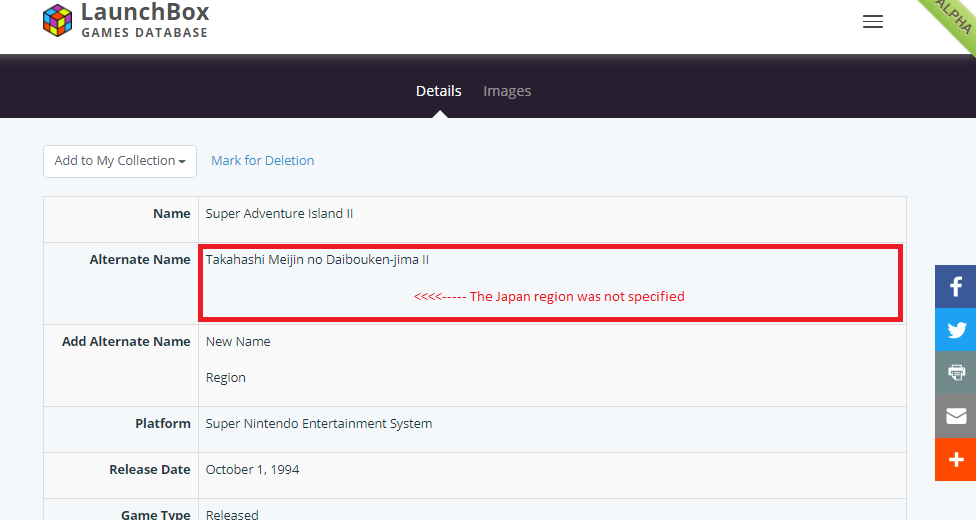
Task: Click the print icon in share sidebar
Action: tap(955, 373)
